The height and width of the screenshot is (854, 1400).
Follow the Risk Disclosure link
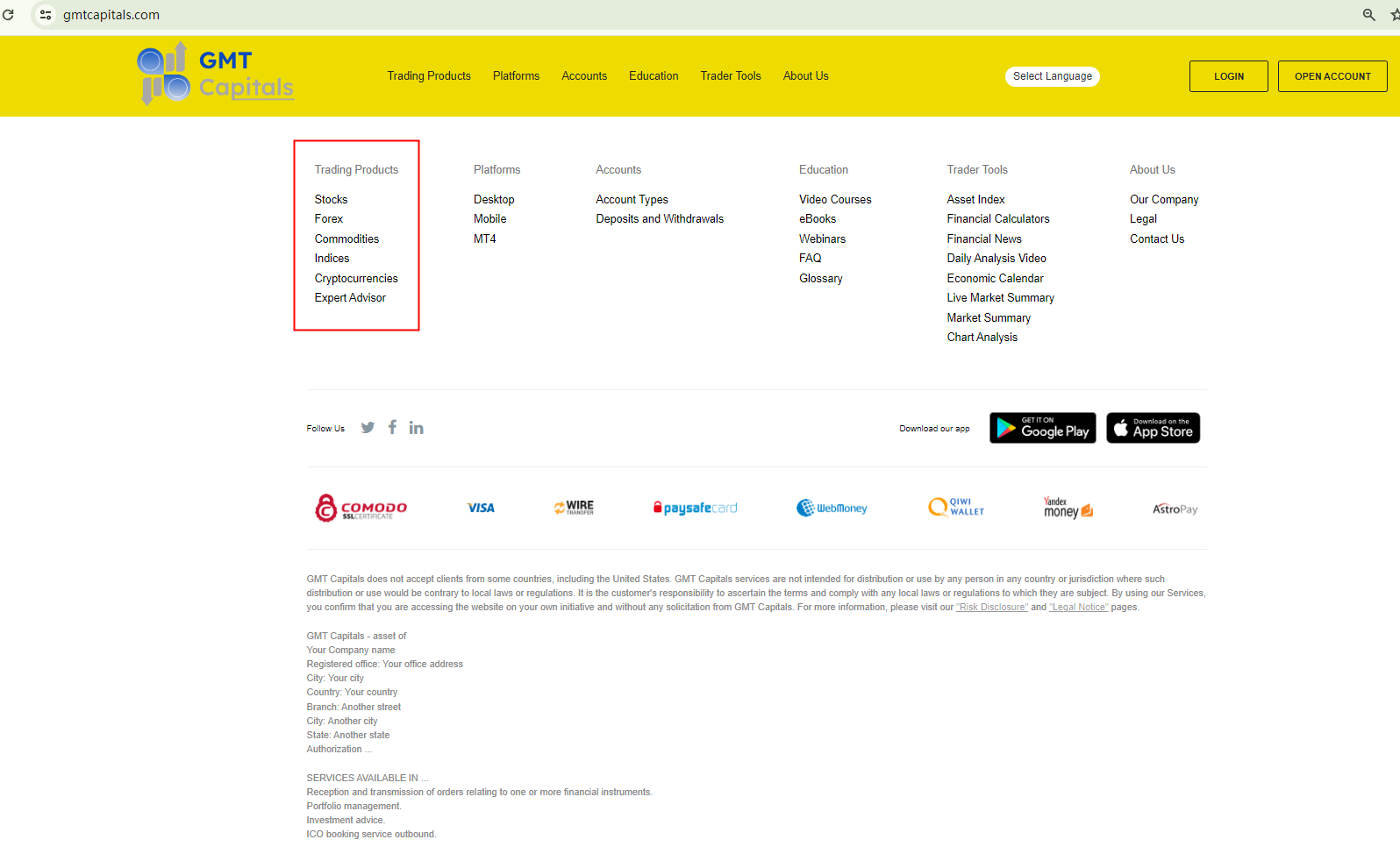tap(992, 608)
